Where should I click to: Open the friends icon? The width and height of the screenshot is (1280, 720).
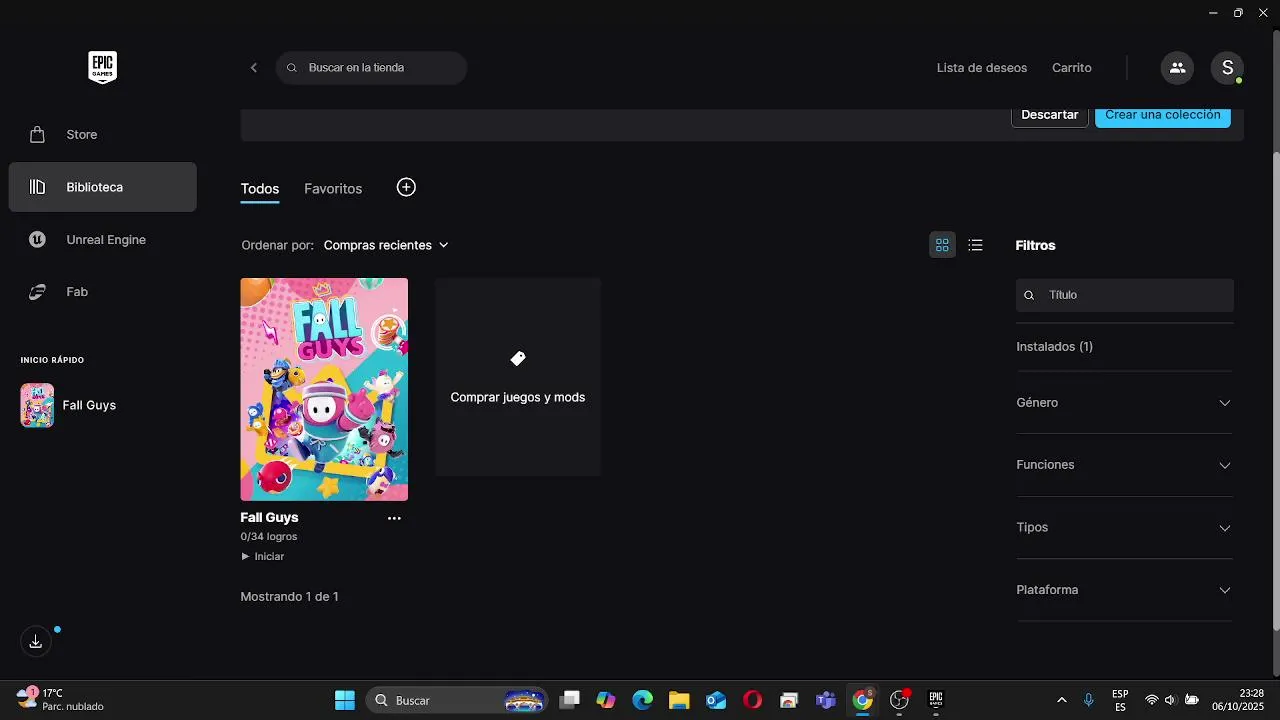[x=1177, y=68]
